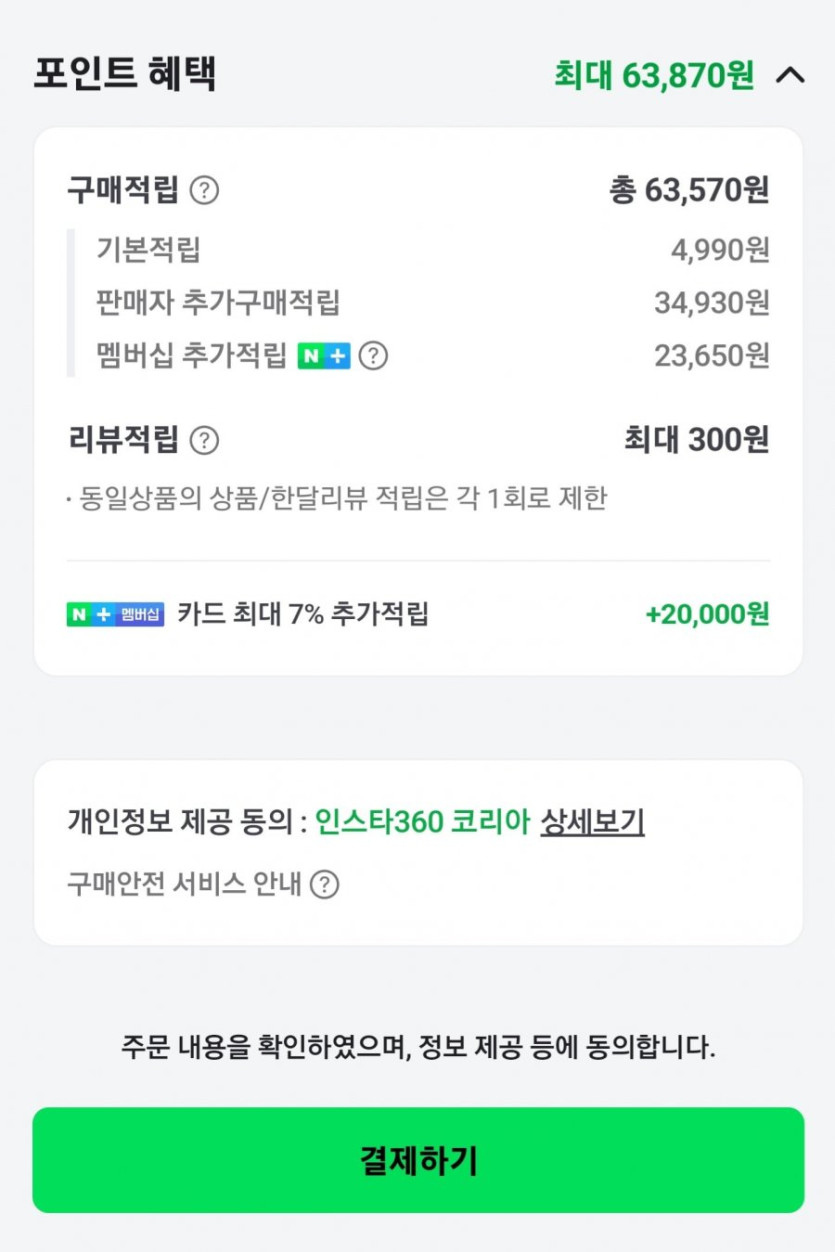The height and width of the screenshot is (1252, 835).
Task: Select the 기본적립 row label
Action: coord(148,249)
